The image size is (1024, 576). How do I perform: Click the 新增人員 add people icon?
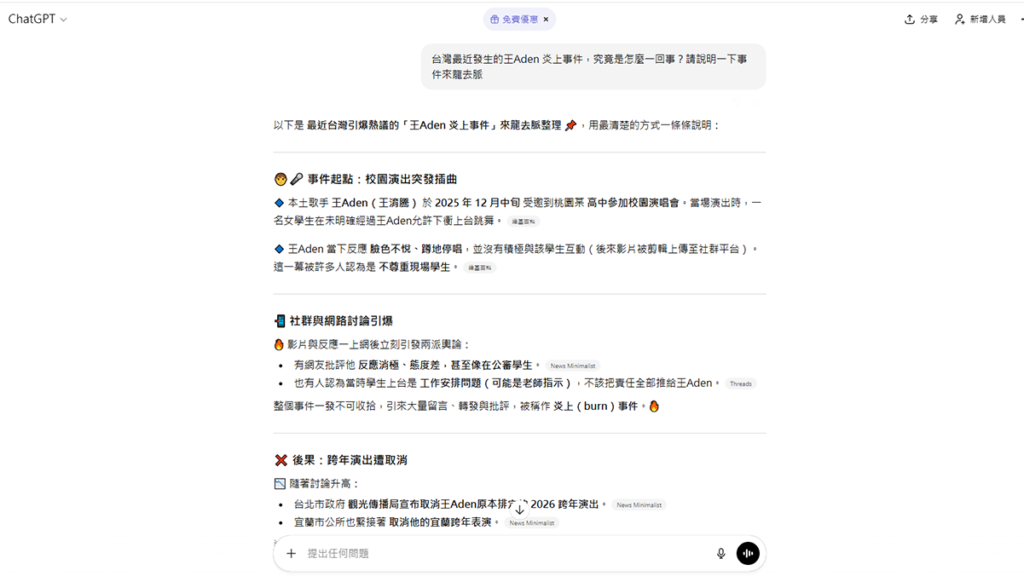(x=960, y=19)
